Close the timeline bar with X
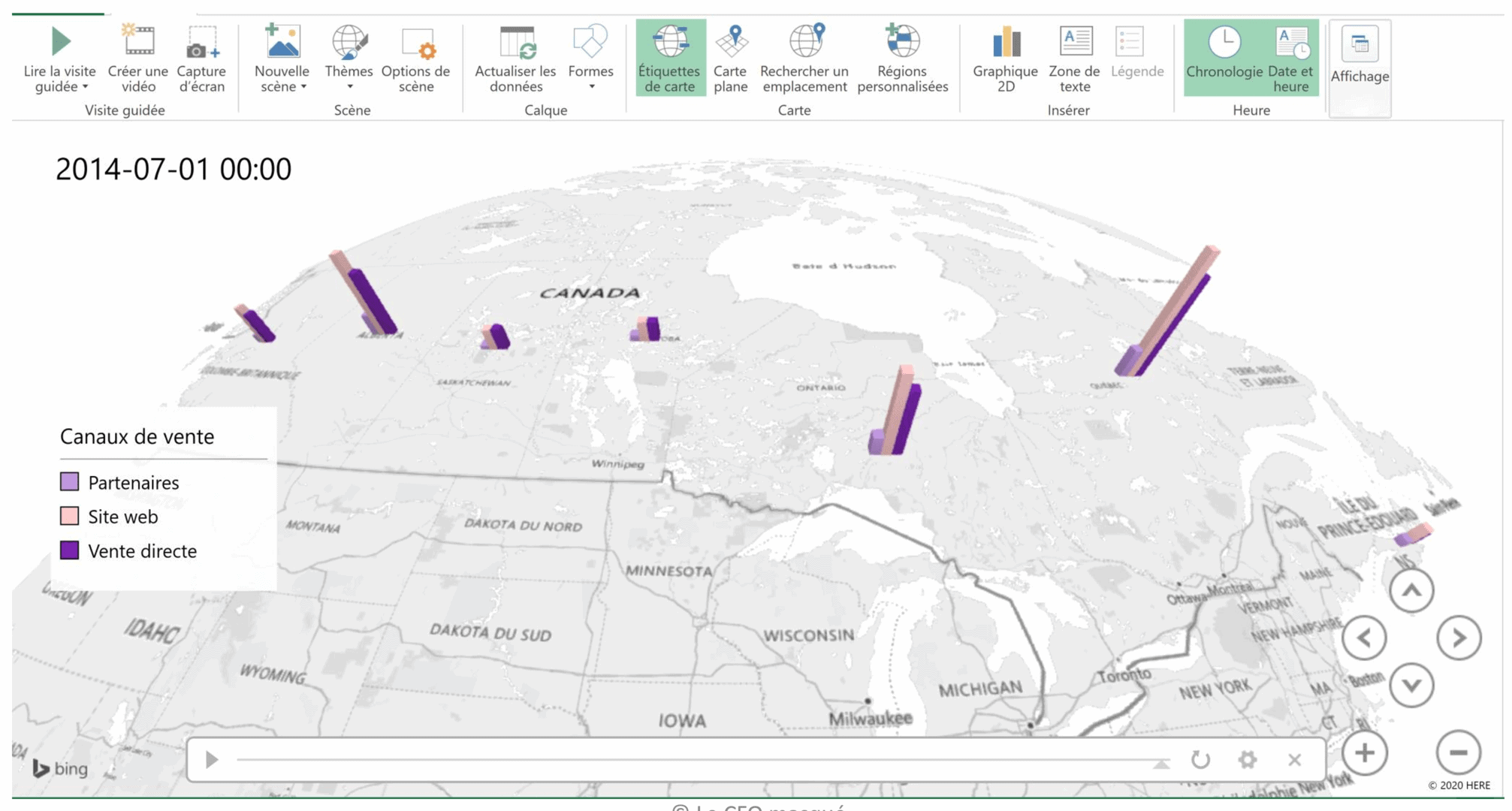 coord(1294,760)
